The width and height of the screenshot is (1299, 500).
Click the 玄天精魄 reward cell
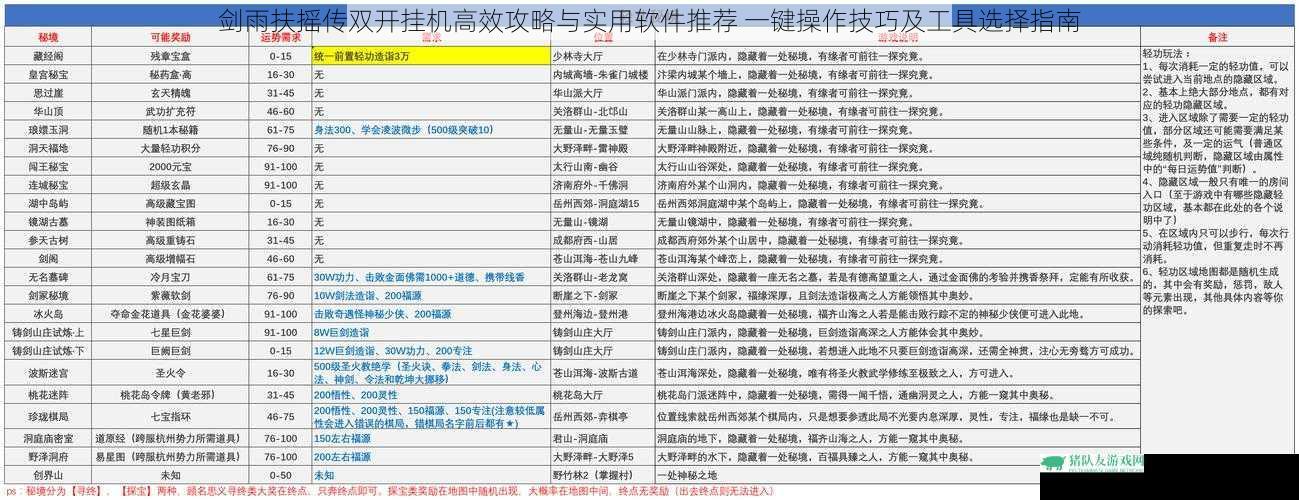(170, 93)
